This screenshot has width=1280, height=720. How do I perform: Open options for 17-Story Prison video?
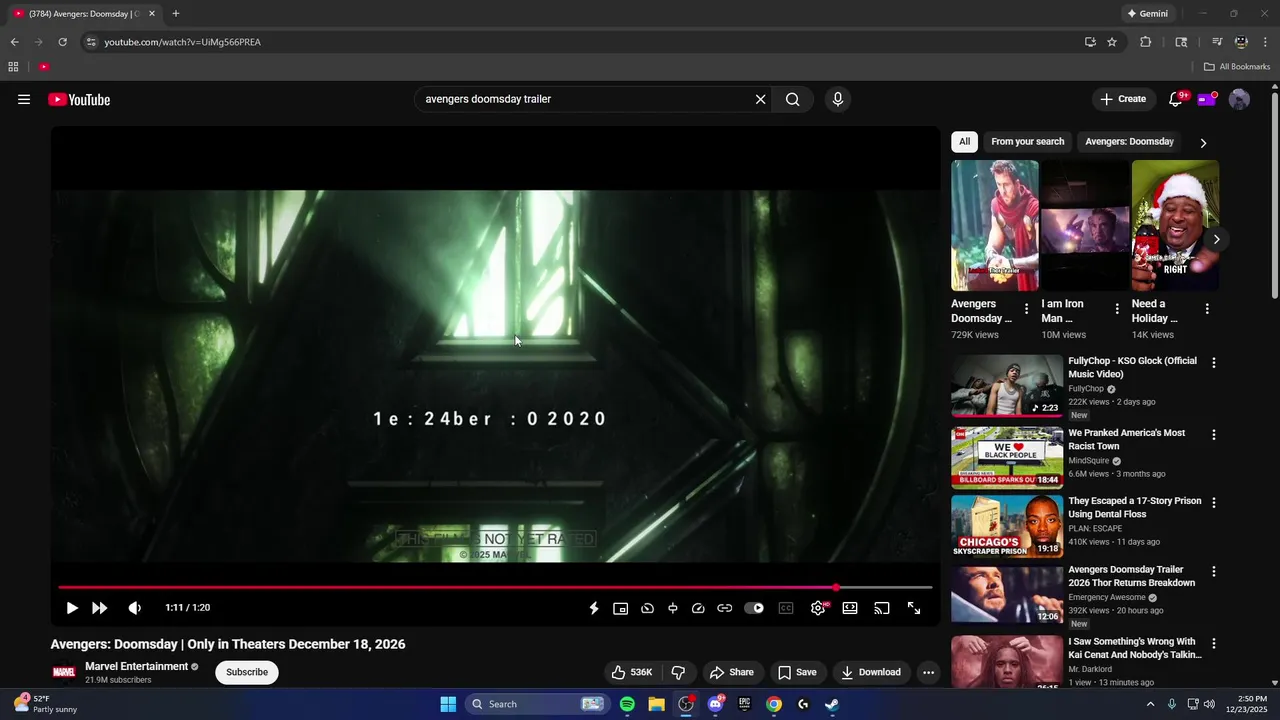(x=1214, y=503)
